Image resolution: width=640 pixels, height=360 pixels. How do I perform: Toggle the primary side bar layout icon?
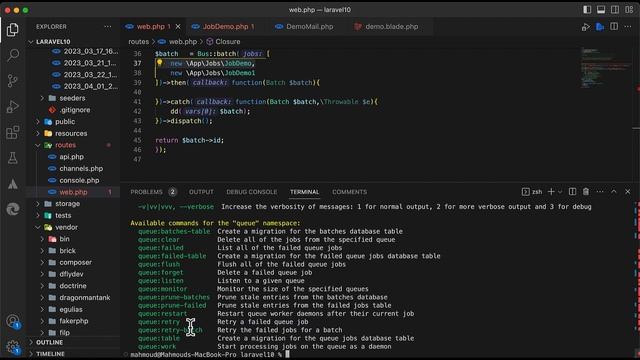click(x=587, y=10)
